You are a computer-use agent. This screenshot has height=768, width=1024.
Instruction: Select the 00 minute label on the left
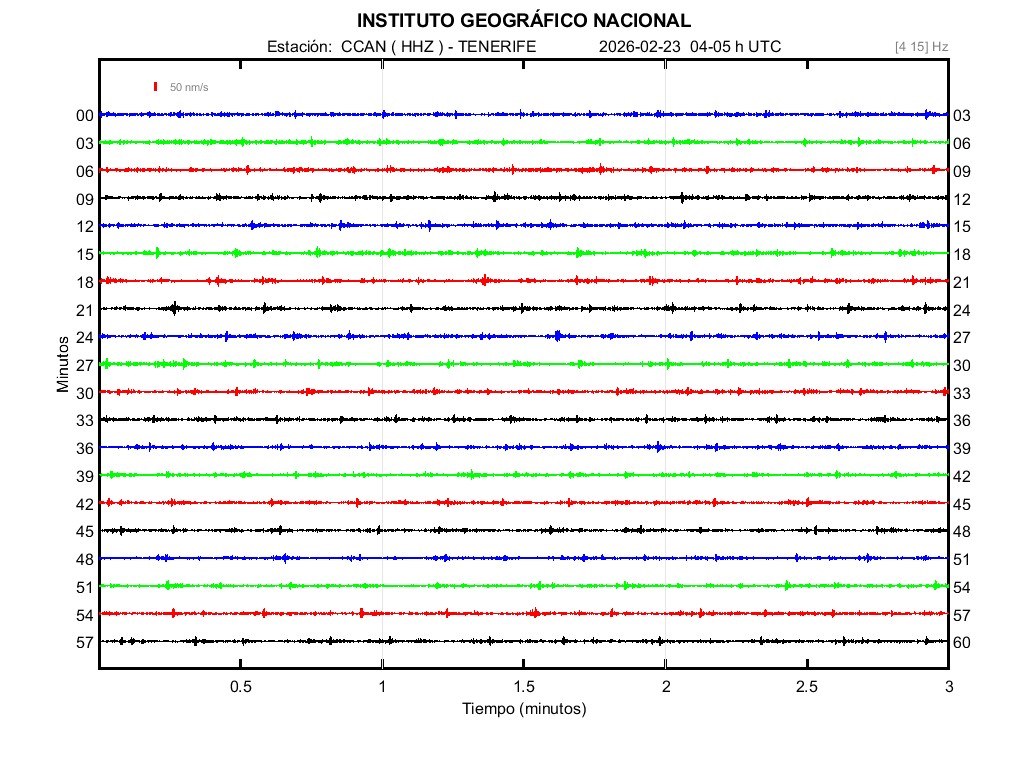[83, 114]
